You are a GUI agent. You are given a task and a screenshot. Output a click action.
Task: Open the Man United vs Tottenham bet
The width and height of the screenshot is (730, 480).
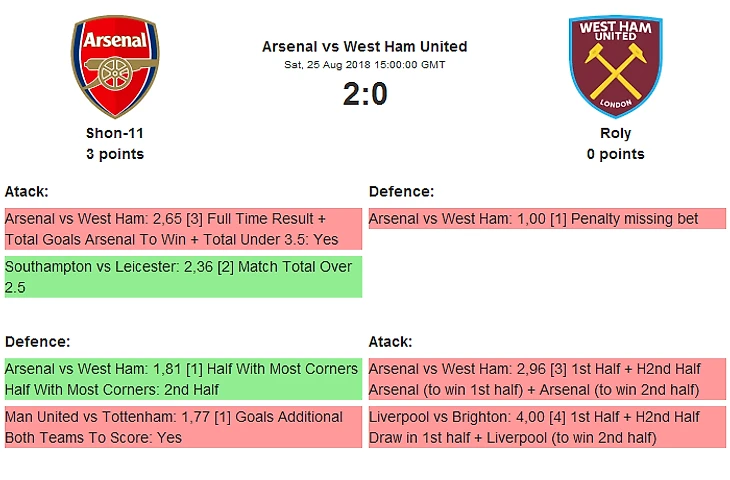182,427
